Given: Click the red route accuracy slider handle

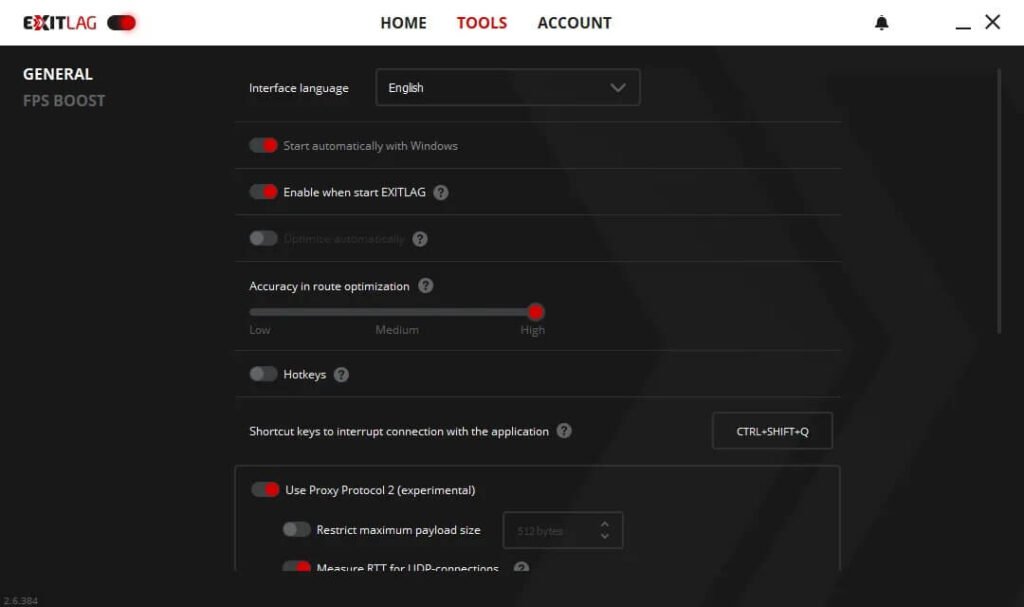Looking at the screenshot, I should coord(536,312).
